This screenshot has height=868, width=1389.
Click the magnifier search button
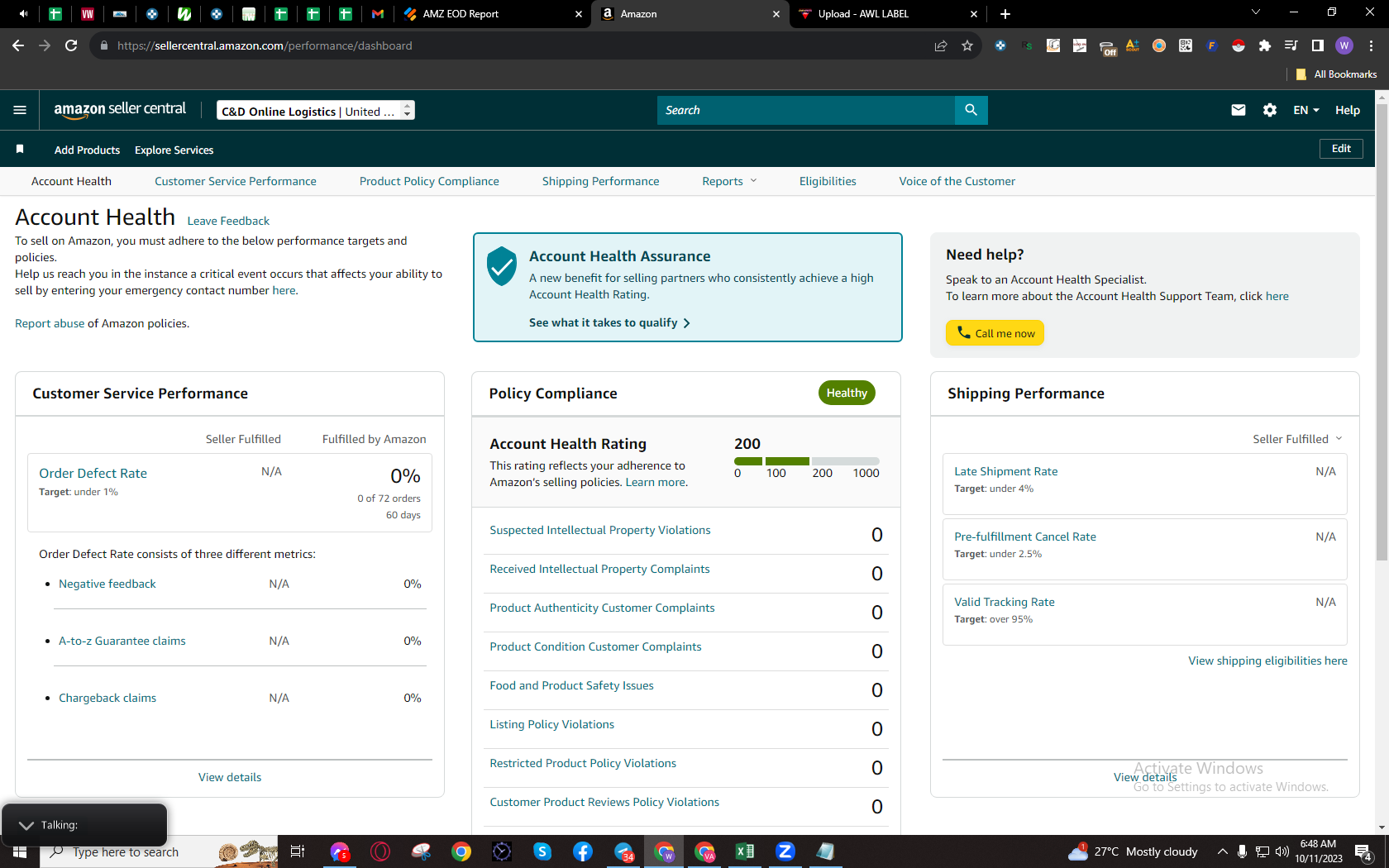[971, 110]
